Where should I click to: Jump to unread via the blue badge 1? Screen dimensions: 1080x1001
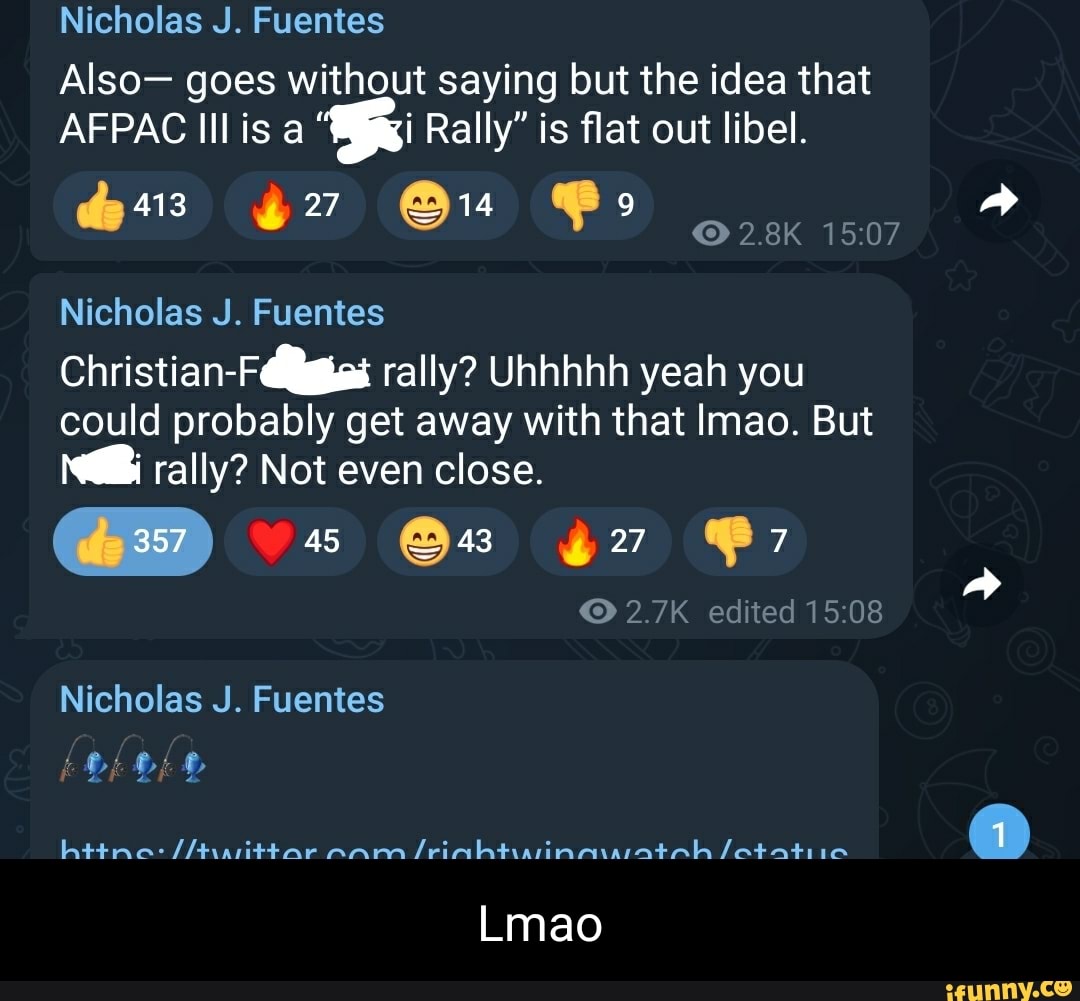pos(999,832)
